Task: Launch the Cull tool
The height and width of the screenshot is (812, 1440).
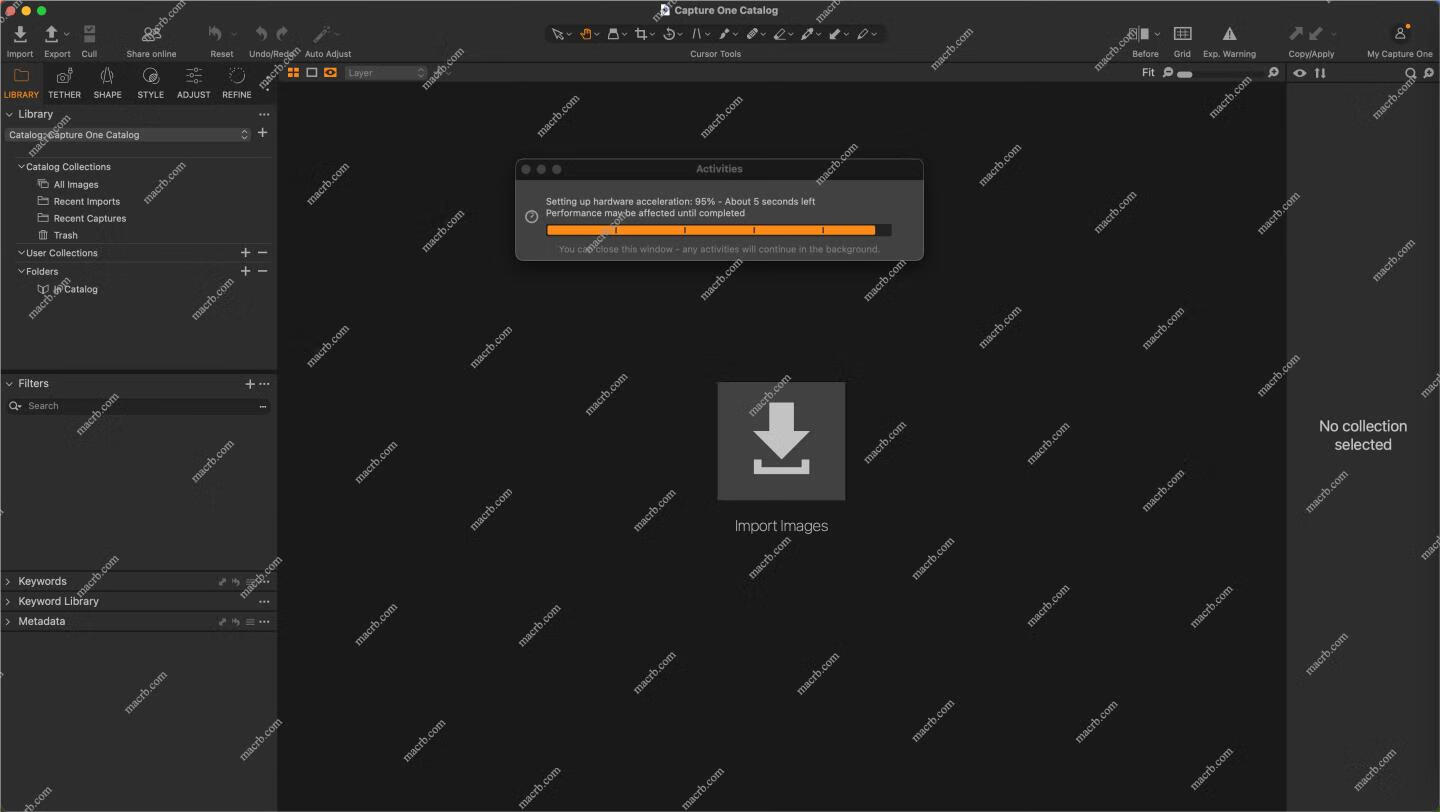Action: pyautogui.click(x=89, y=35)
